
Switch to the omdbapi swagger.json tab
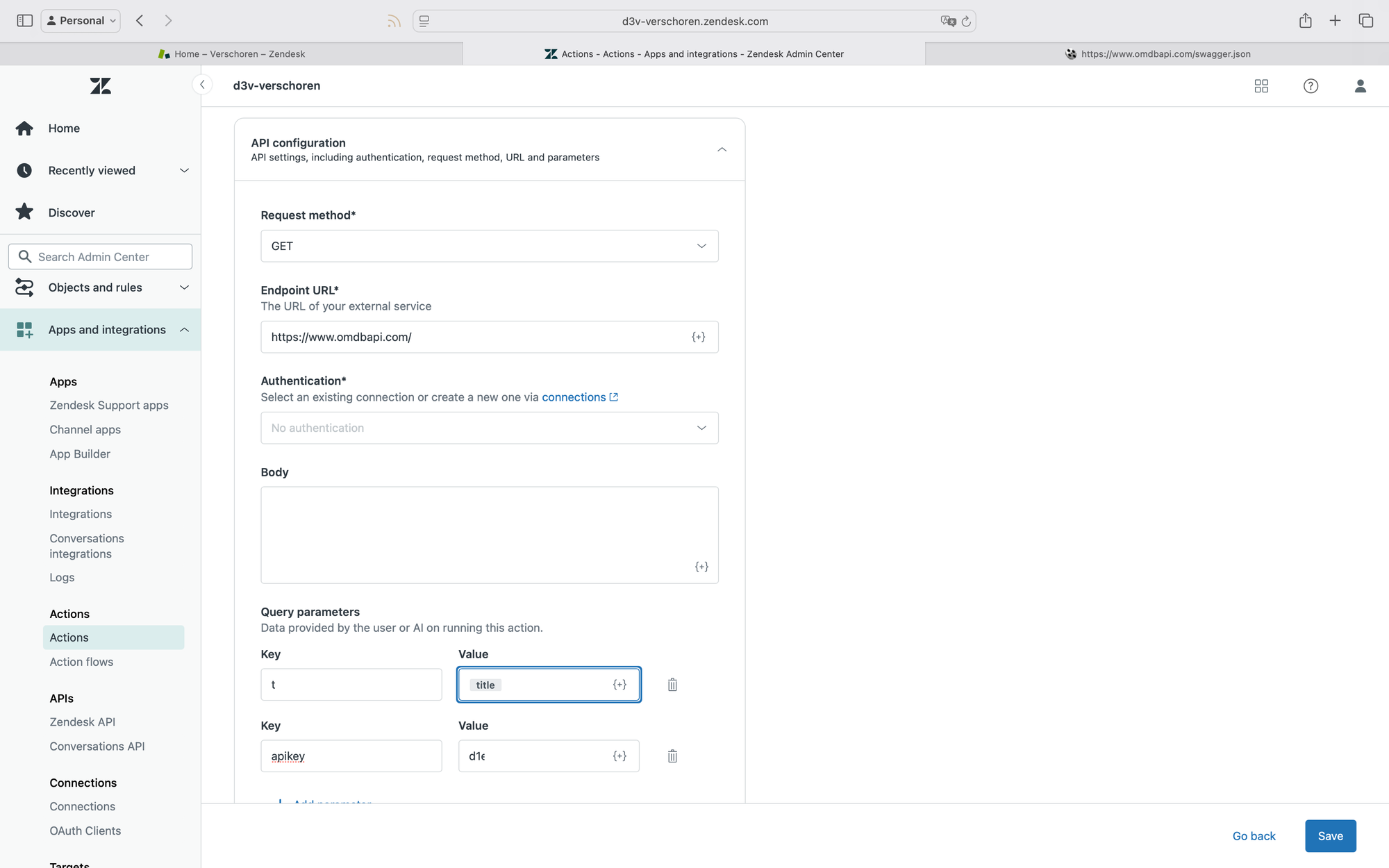pyautogui.click(x=1157, y=54)
